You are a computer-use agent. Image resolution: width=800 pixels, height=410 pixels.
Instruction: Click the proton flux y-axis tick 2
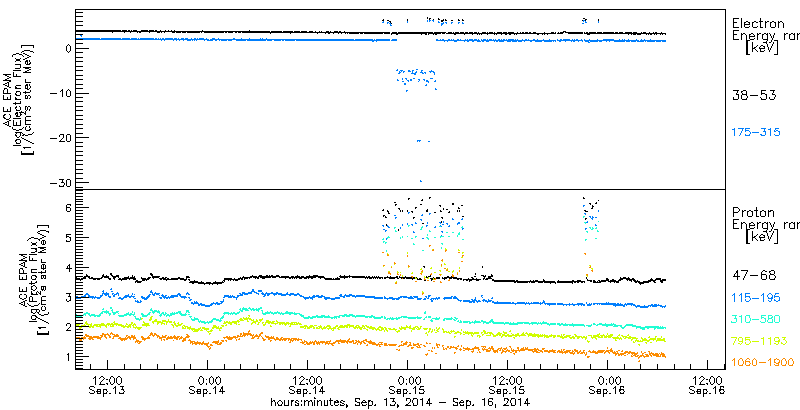[x=67, y=327]
